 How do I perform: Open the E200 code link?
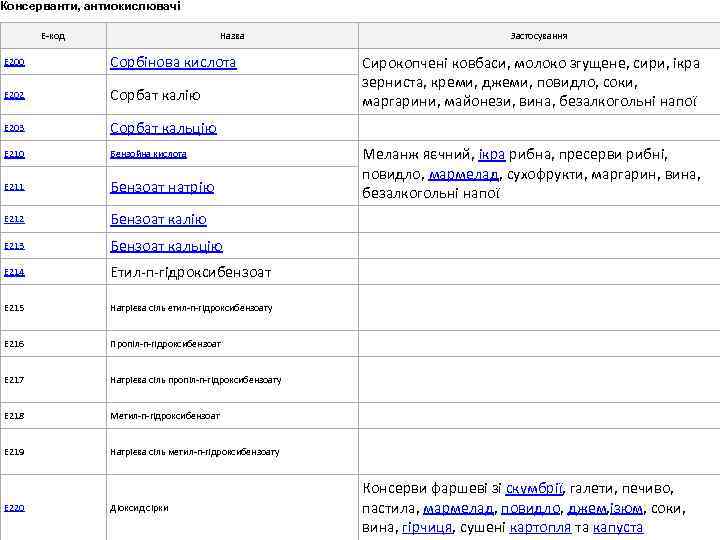(14, 62)
